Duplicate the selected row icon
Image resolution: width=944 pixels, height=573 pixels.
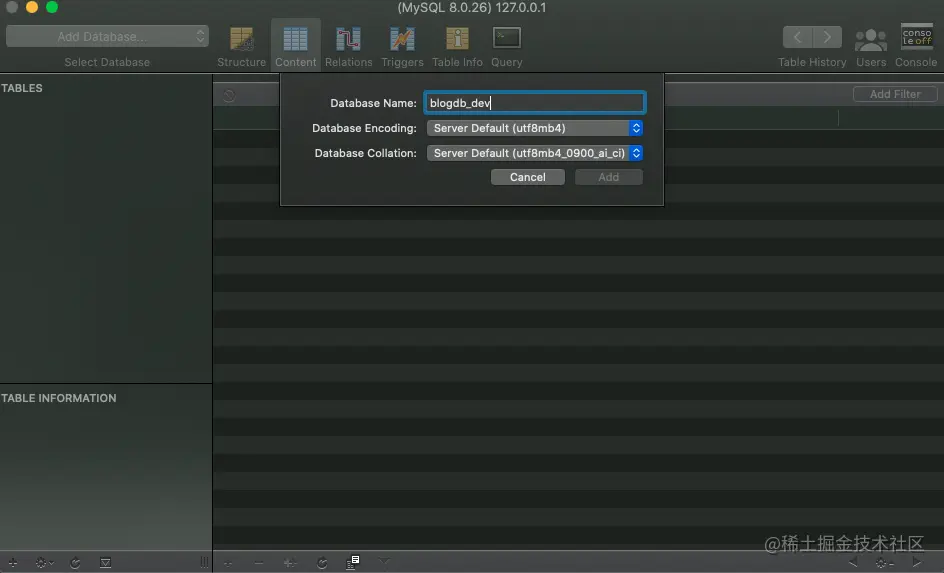point(290,563)
